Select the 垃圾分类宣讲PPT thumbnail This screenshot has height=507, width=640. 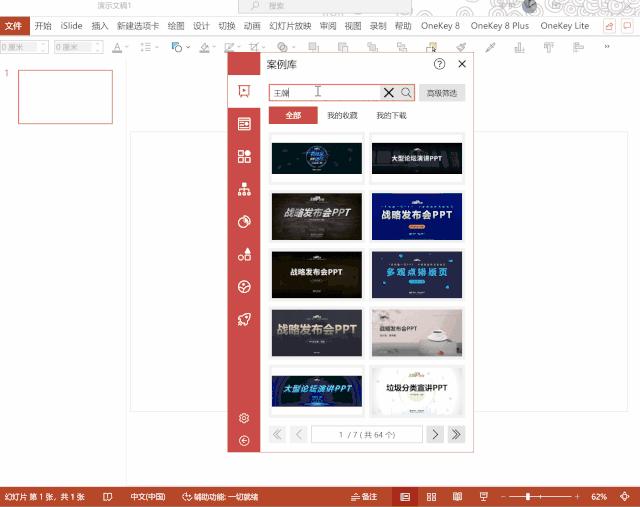tap(417, 391)
